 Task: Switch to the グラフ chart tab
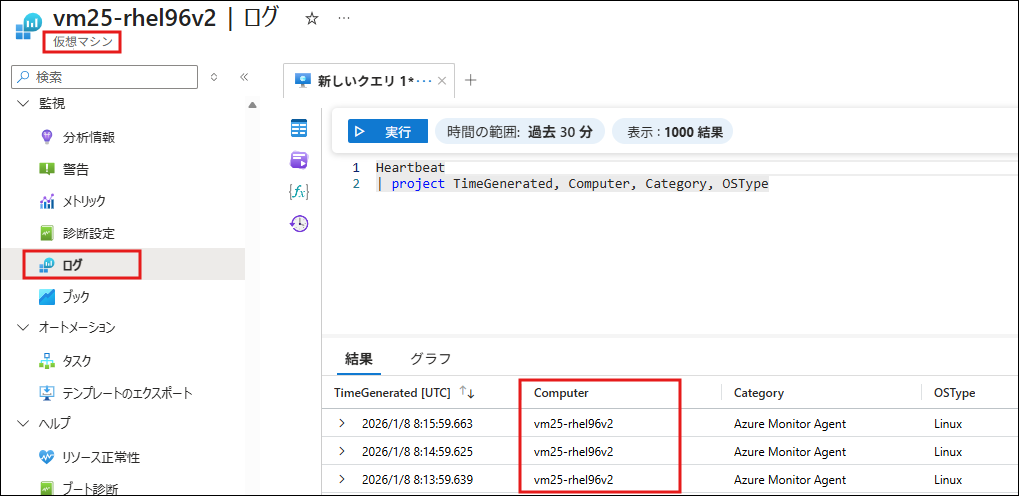430,358
